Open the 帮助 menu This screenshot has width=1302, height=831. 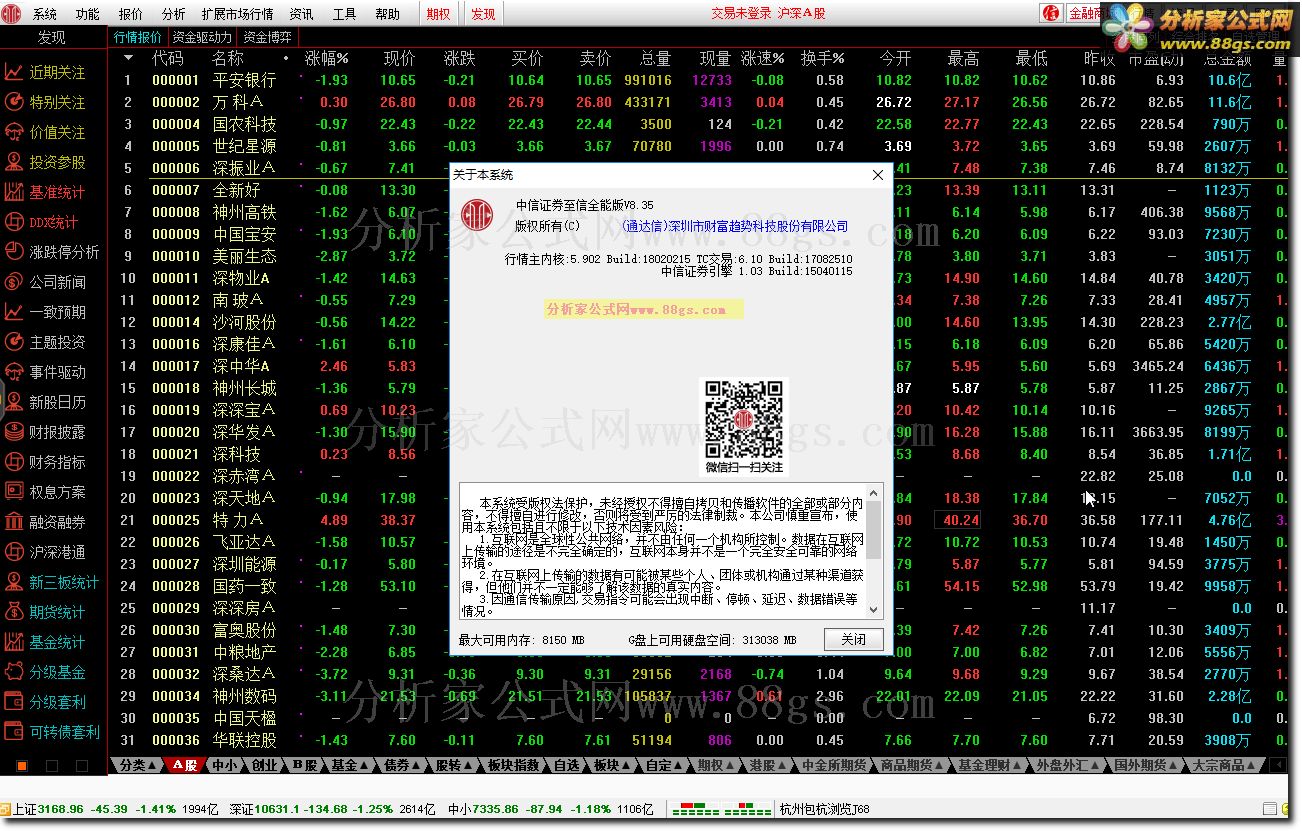pos(387,14)
